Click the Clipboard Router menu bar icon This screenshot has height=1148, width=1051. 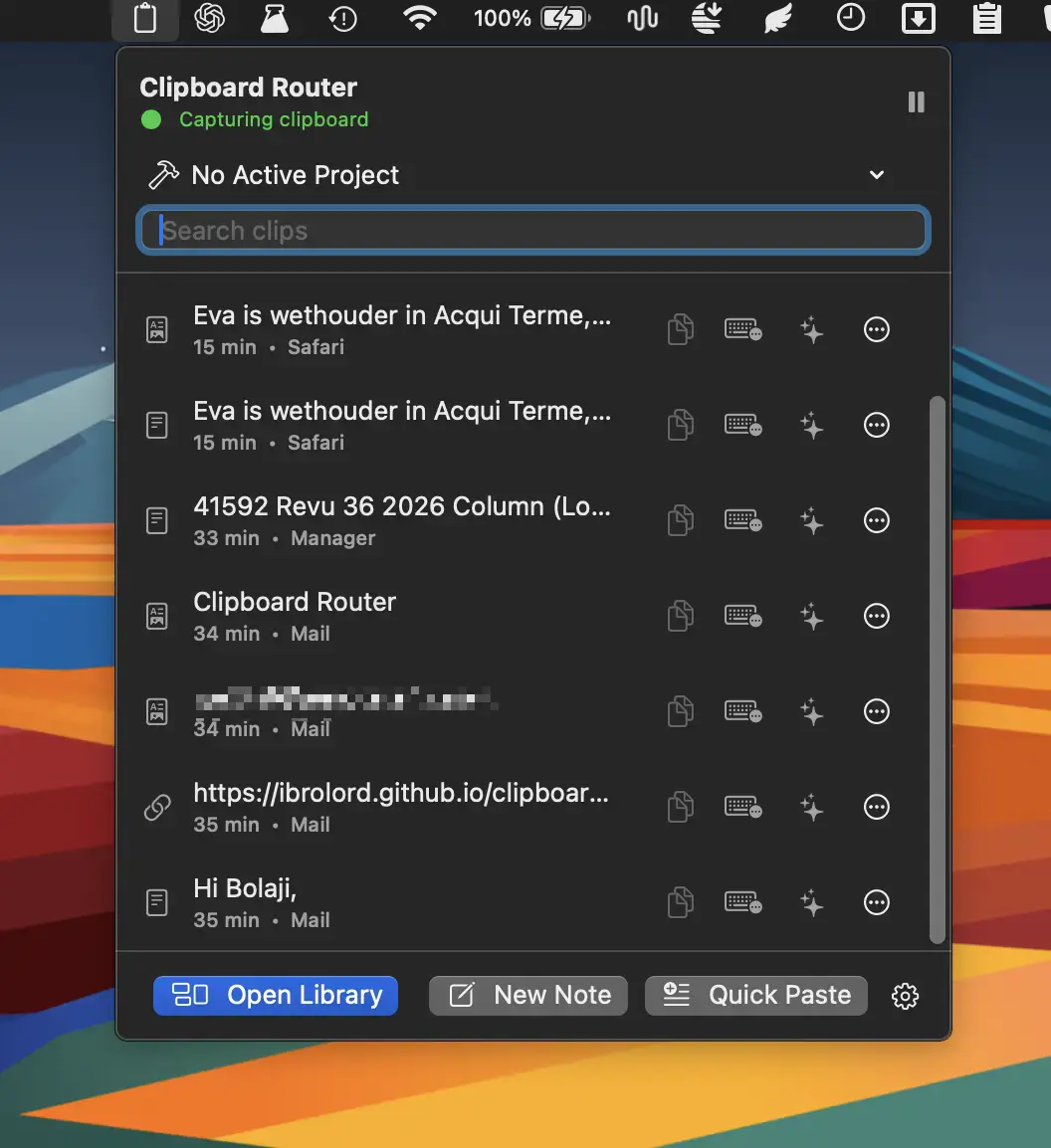145,18
